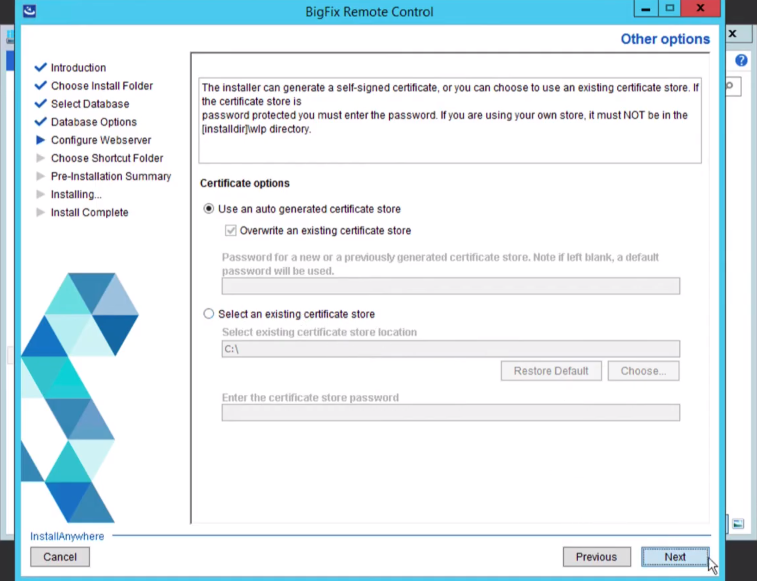Click 'Enter the certificate store password' label
Viewport: 757px width, 581px height.
[x=310, y=397]
